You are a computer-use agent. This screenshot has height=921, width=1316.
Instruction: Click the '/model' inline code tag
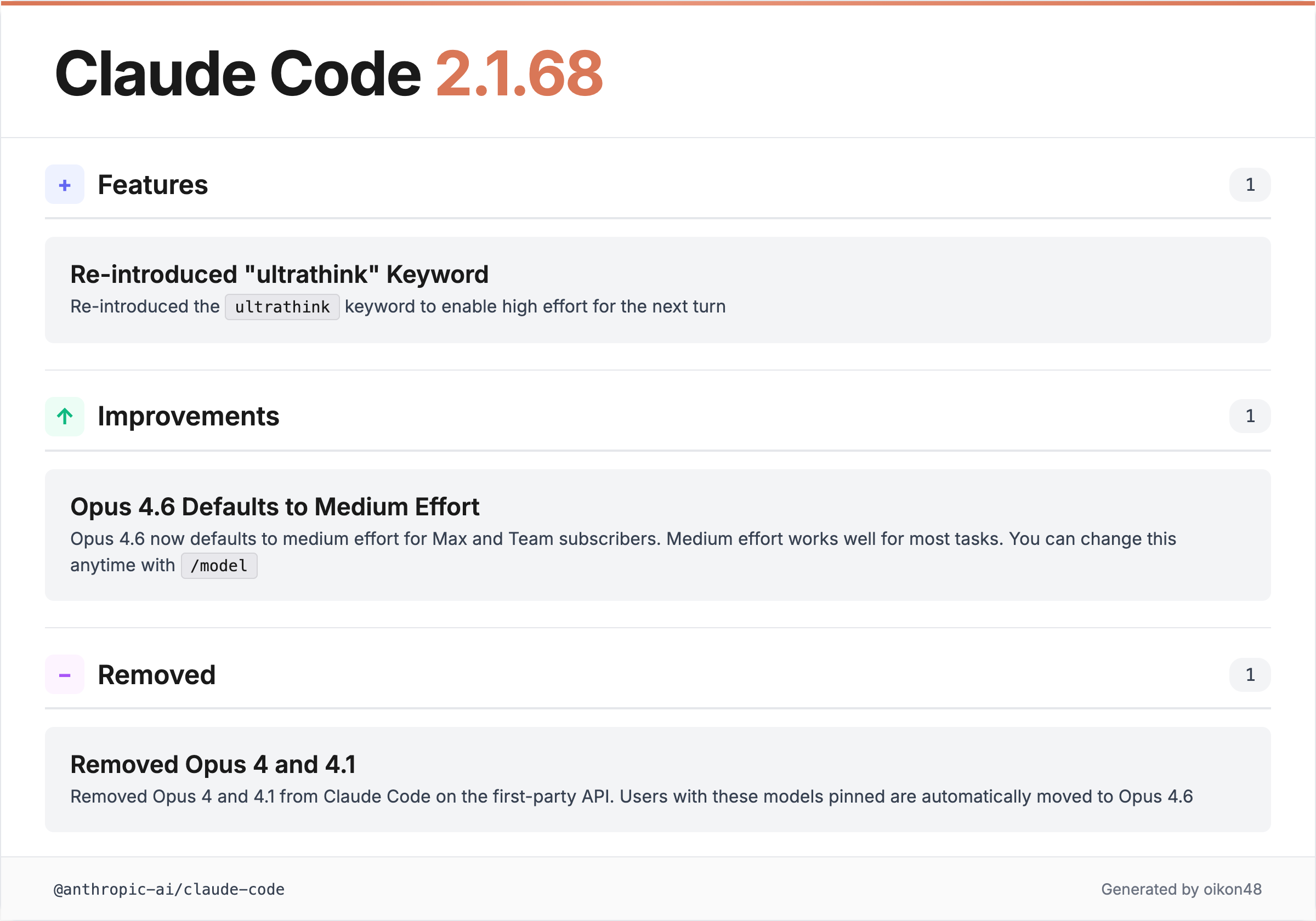pyautogui.click(x=219, y=566)
